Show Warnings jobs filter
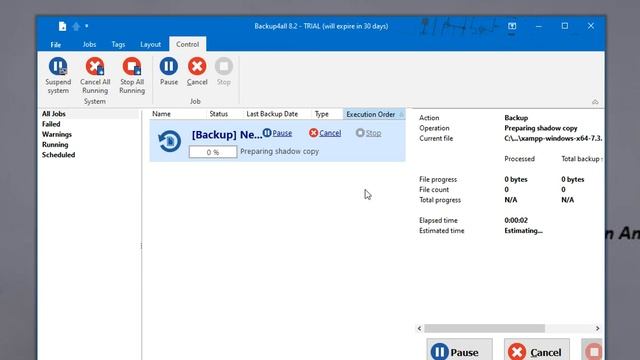The height and width of the screenshot is (360, 640). pos(57,134)
